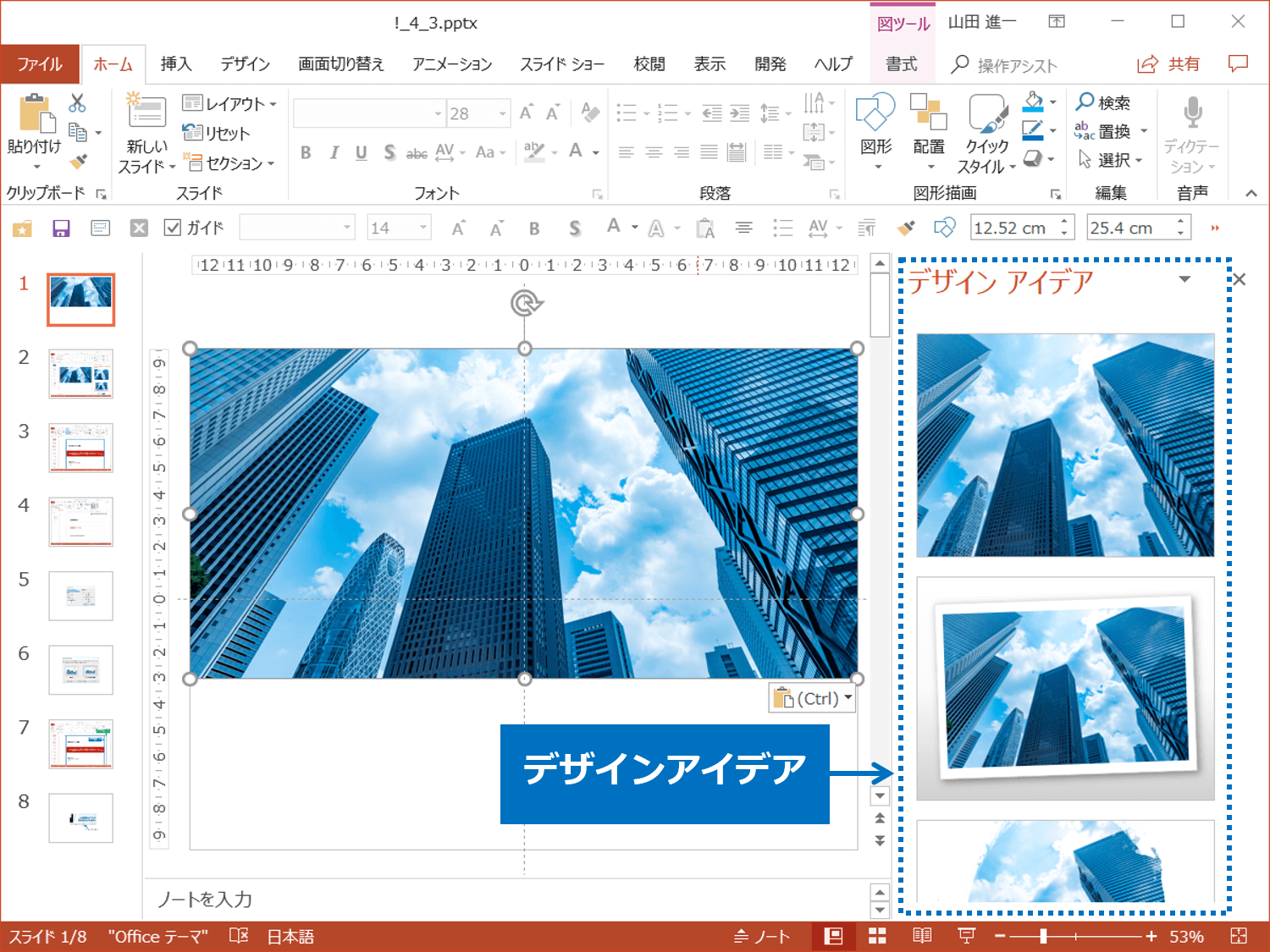
Task: Click the Dictation microphone icon
Action: click(x=1192, y=113)
